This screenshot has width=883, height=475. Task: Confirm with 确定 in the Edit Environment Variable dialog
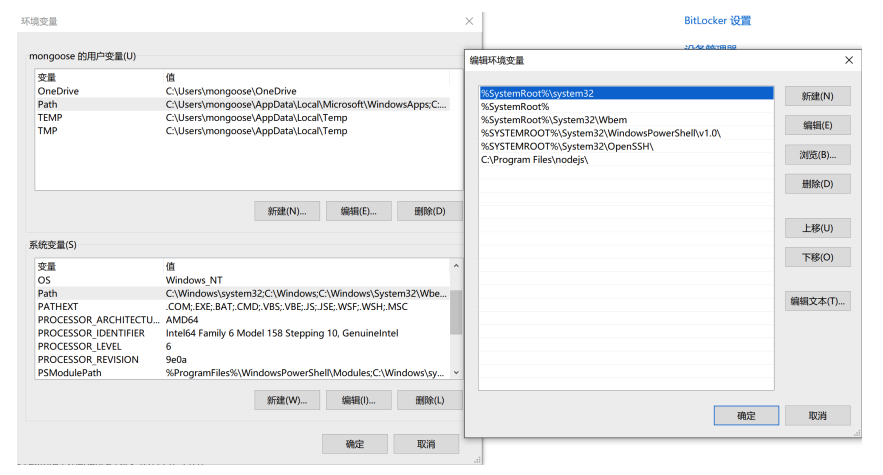746,415
